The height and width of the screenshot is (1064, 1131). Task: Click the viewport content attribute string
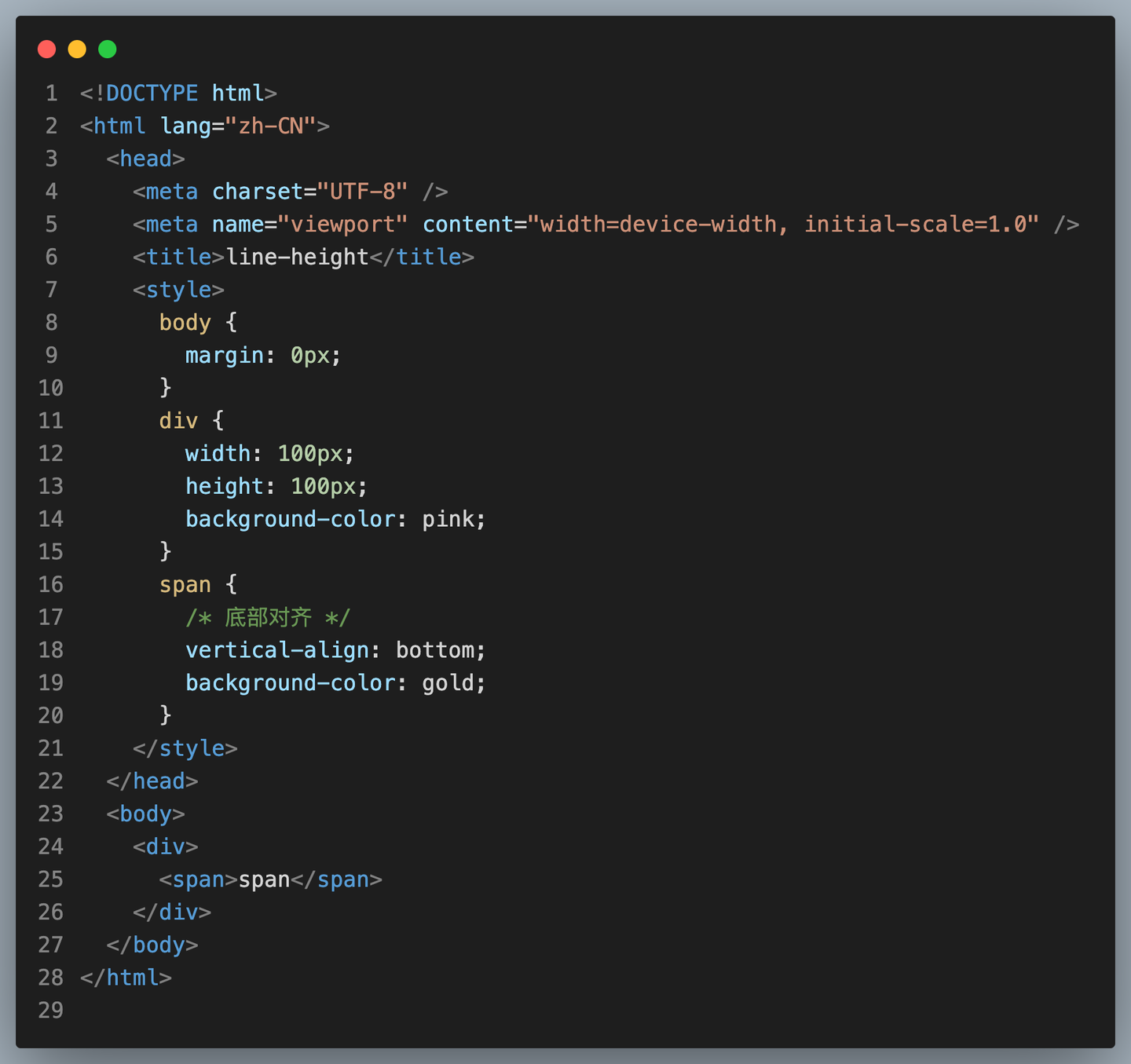click(x=784, y=225)
